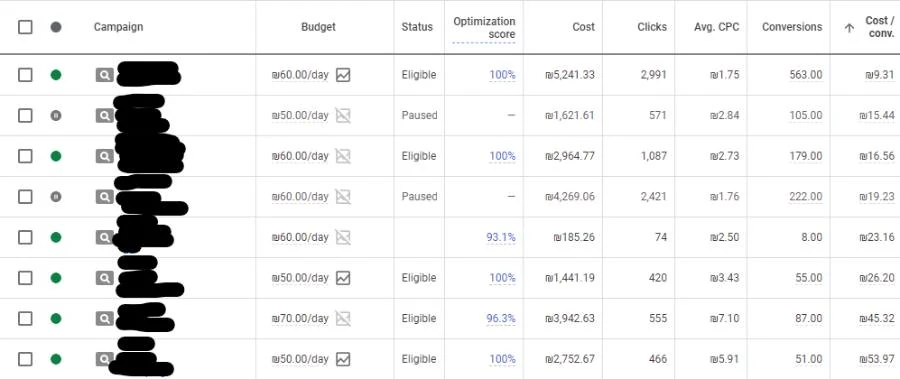This screenshot has height=379, width=900.
Task: Click the search campaign icon in the 87.00 conversions row
Action: tap(104, 319)
